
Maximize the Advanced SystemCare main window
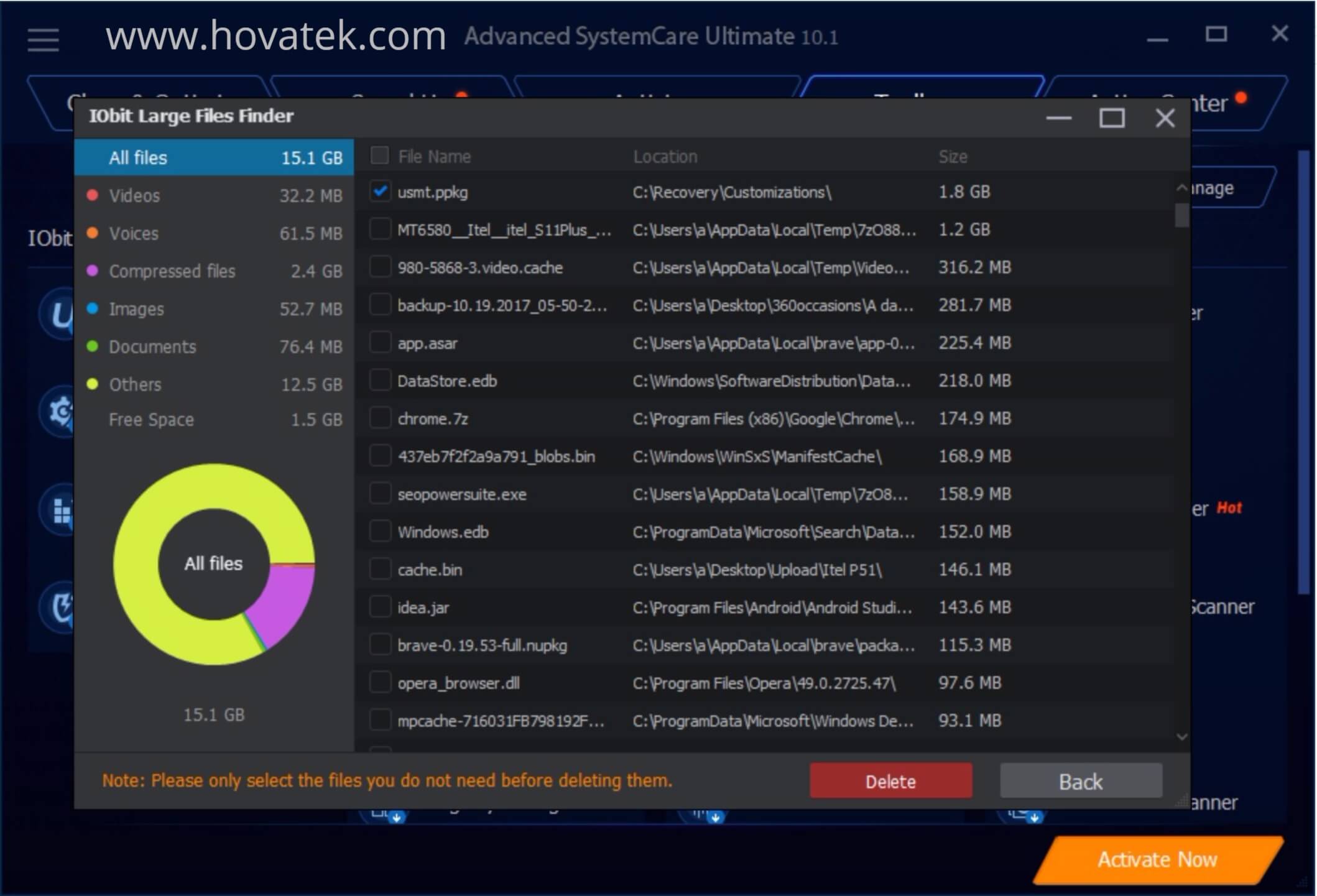coord(1216,34)
